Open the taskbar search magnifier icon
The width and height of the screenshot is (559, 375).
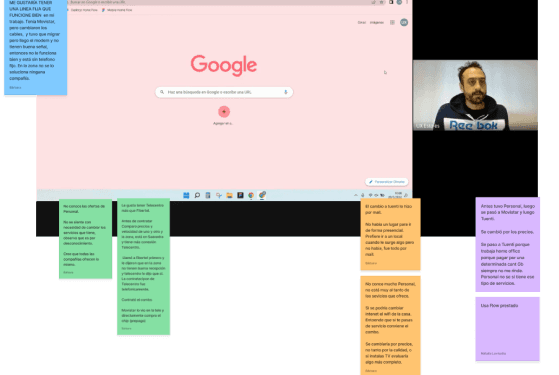pyautogui.click(x=197, y=195)
